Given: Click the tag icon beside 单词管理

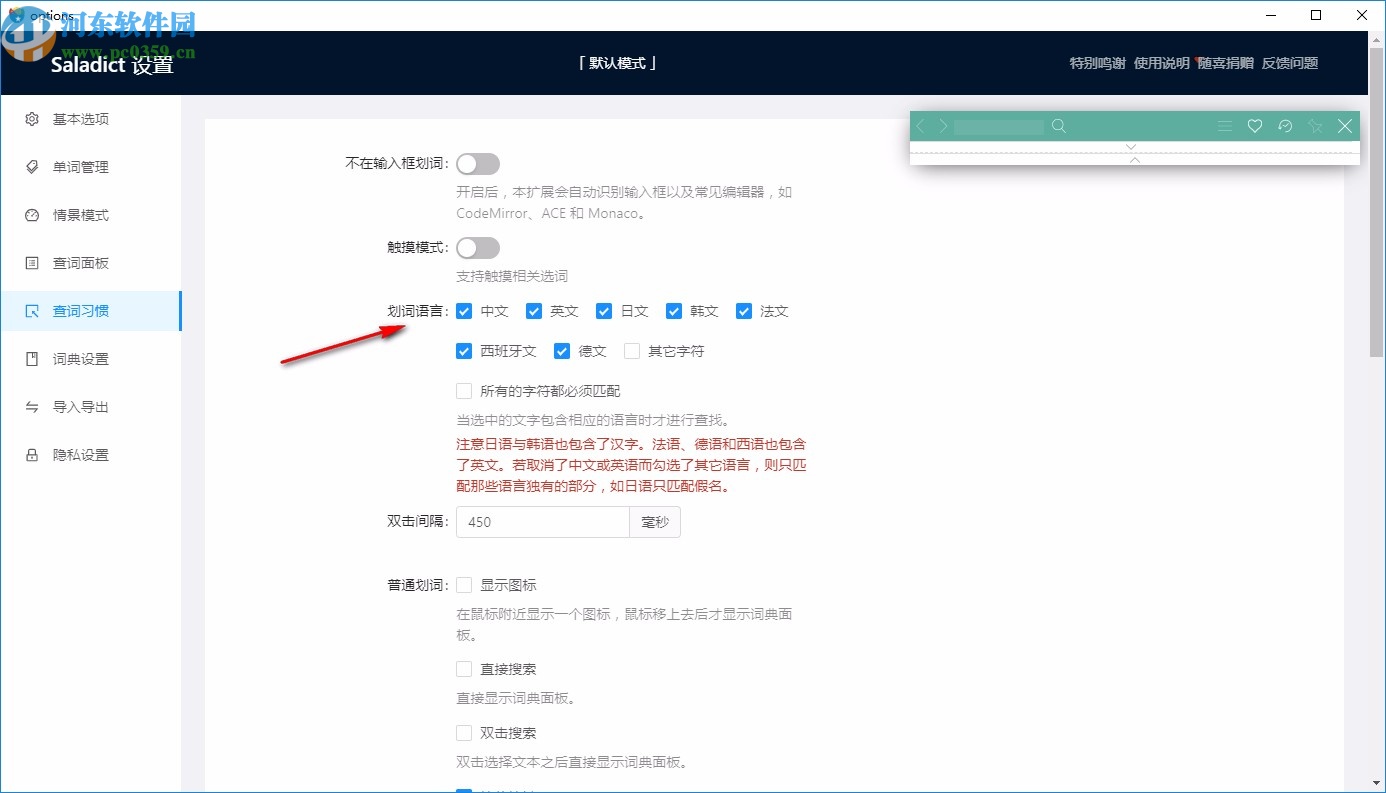Looking at the screenshot, I should 32,167.
